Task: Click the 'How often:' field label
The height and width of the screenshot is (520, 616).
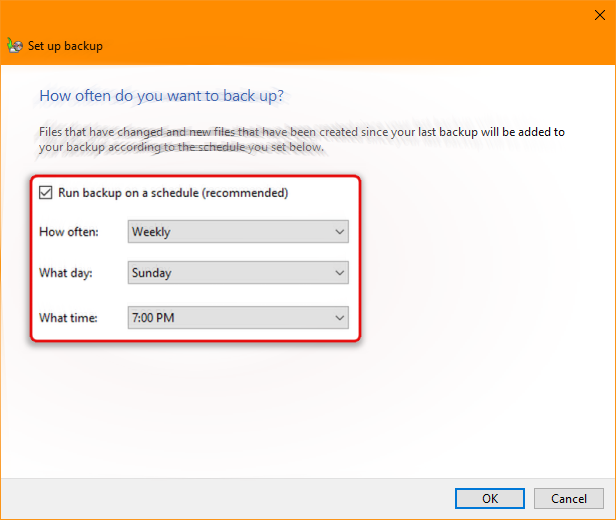Action: (67, 232)
